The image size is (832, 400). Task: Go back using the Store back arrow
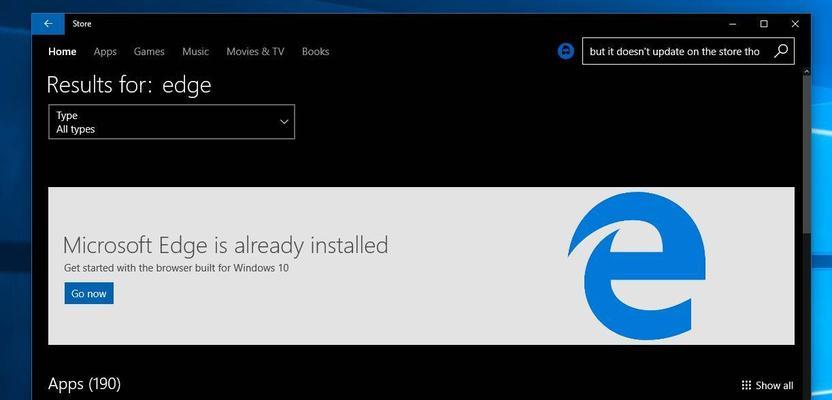48,24
